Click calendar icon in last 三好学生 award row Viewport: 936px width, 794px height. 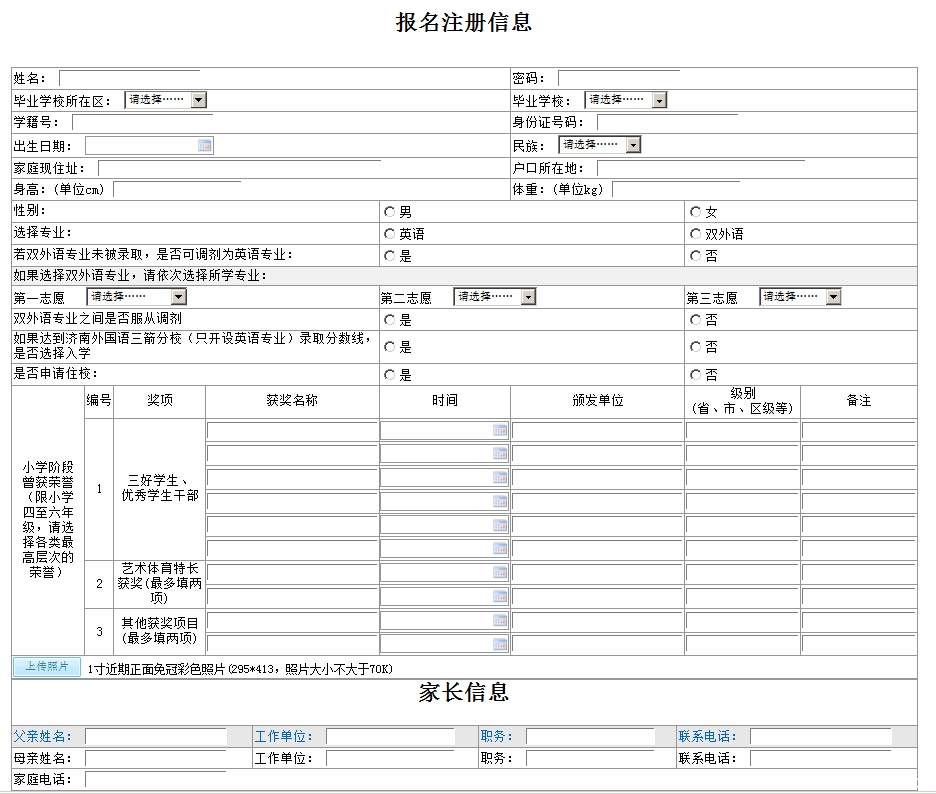tap(499, 549)
